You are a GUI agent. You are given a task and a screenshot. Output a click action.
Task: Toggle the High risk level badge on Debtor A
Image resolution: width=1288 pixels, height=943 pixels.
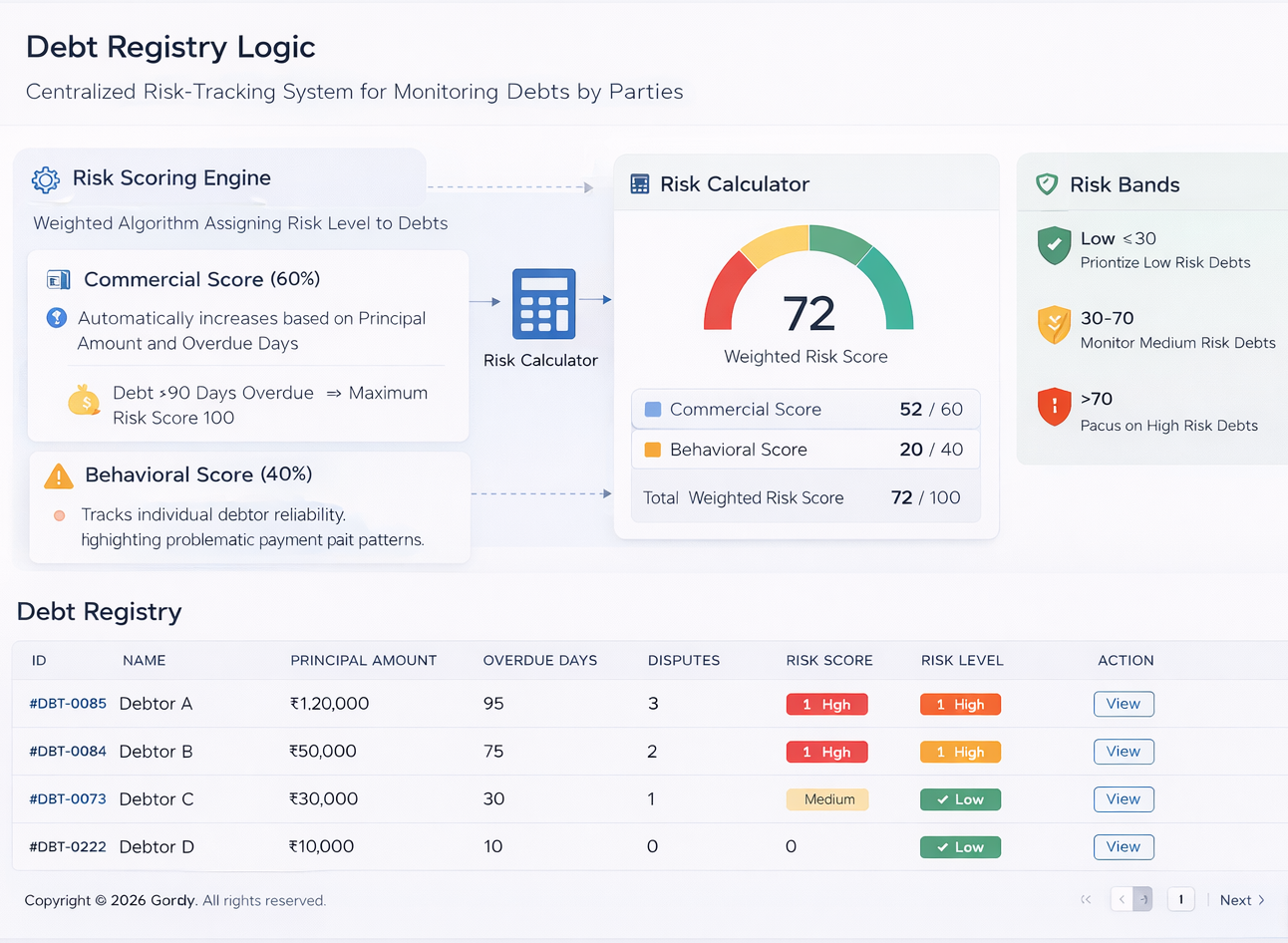[960, 704]
